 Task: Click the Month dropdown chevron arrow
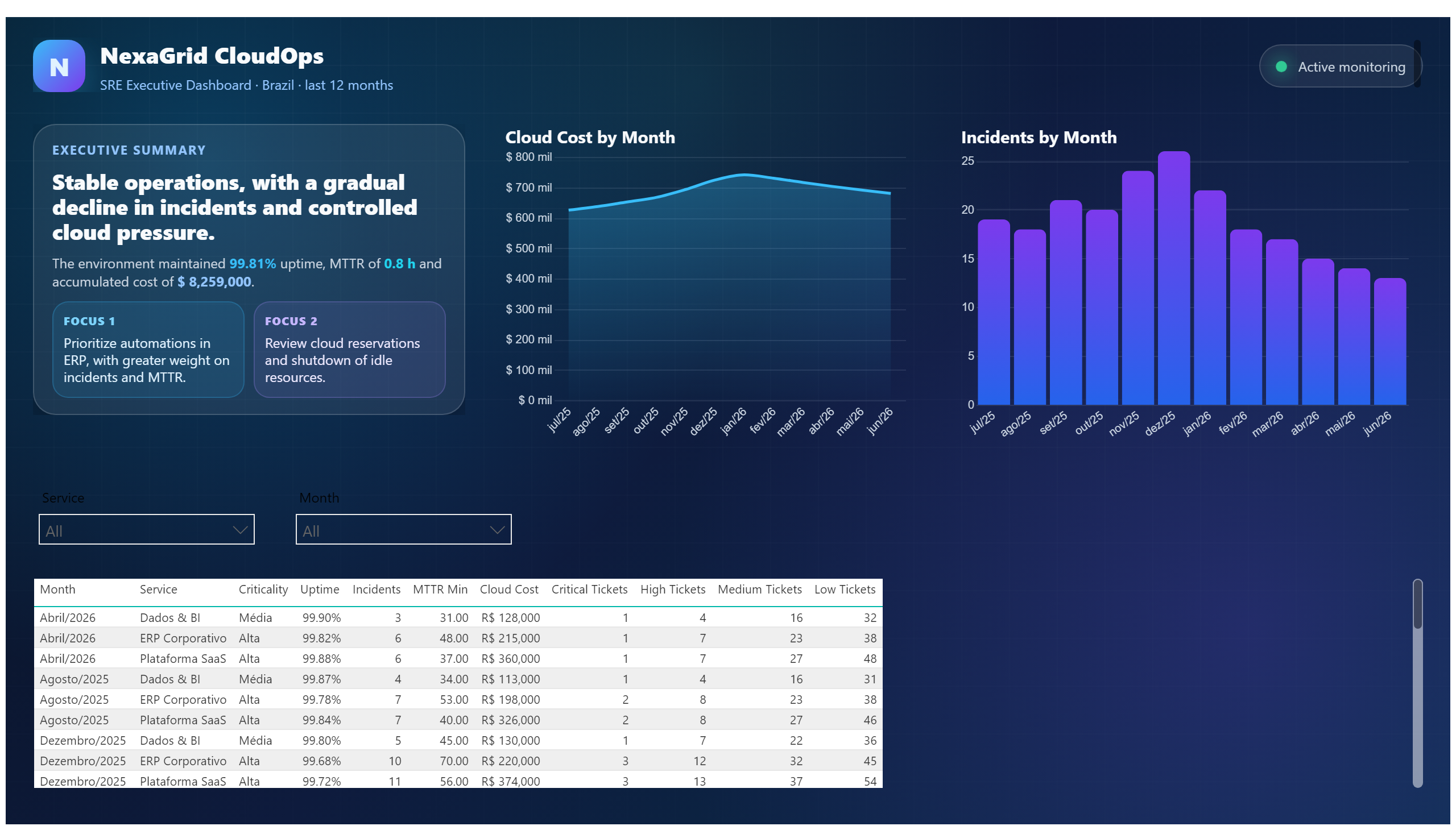[497, 530]
